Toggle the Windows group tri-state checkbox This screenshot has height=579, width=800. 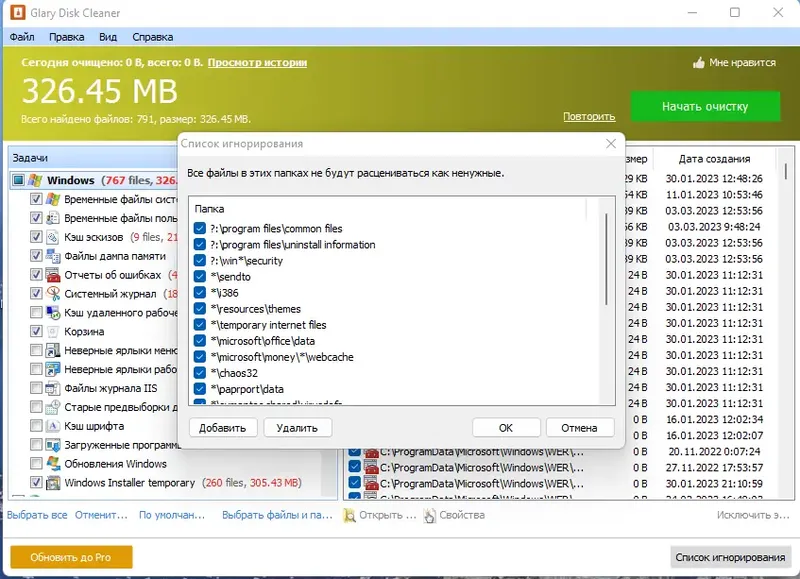tap(18, 180)
